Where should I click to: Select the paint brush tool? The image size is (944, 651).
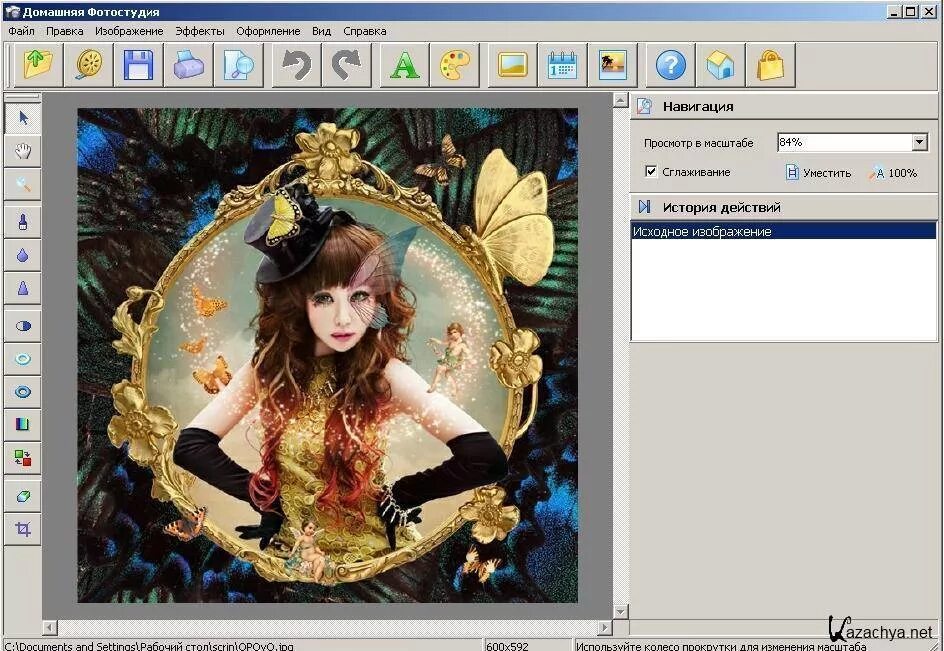point(23,222)
